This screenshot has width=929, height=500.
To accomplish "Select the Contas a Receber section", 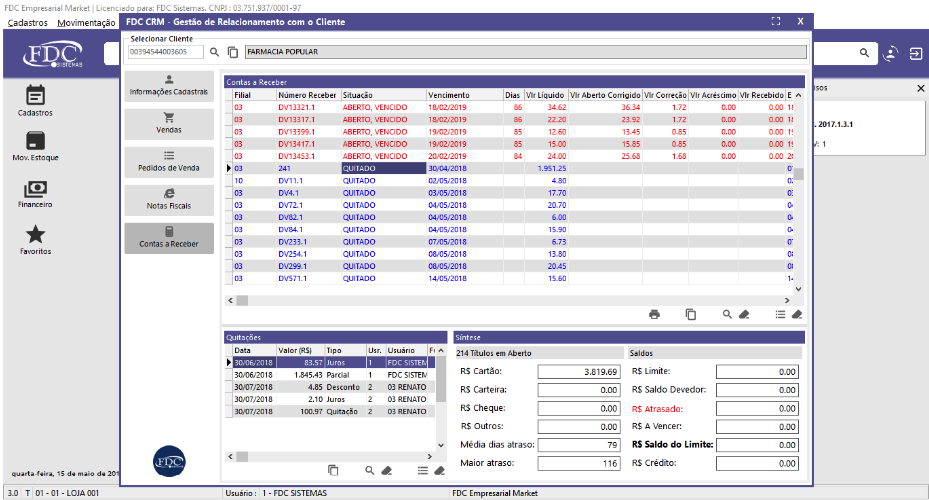I will click(x=169, y=238).
